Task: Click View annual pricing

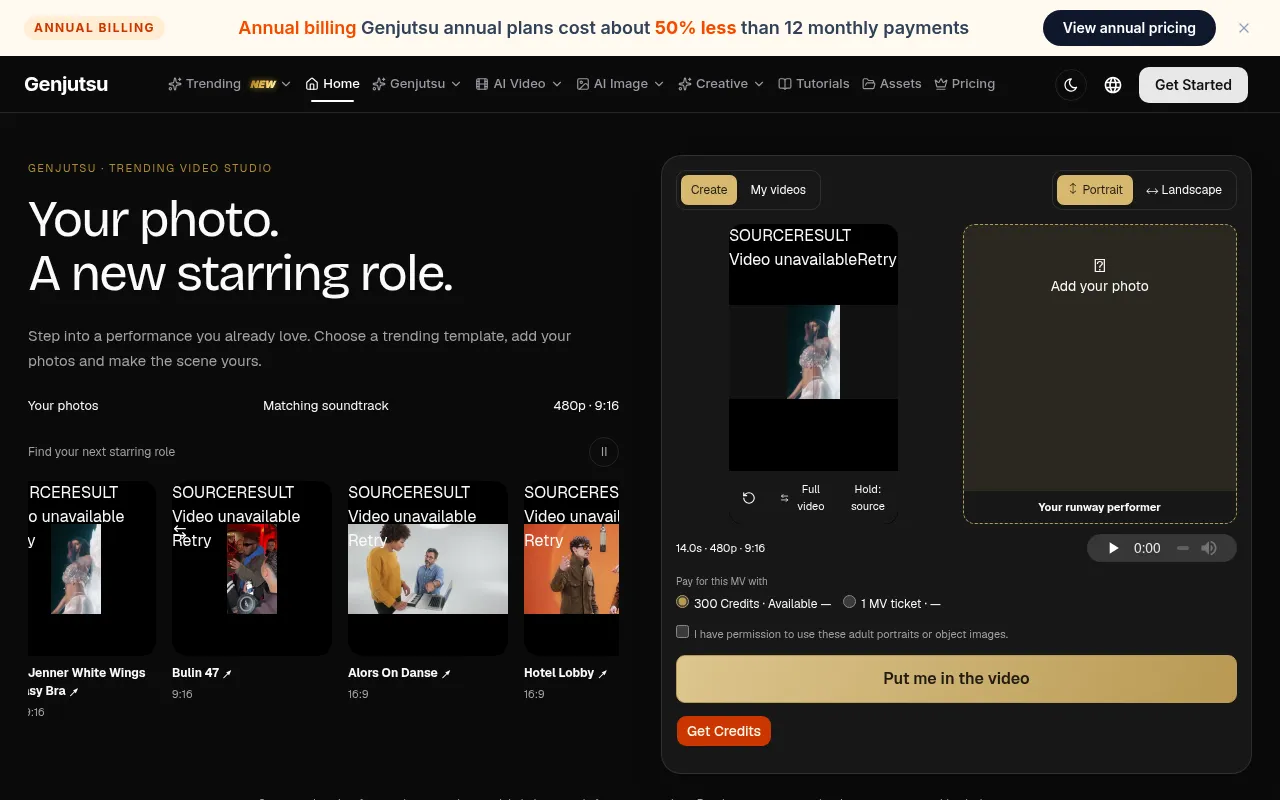Action: point(1129,28)
